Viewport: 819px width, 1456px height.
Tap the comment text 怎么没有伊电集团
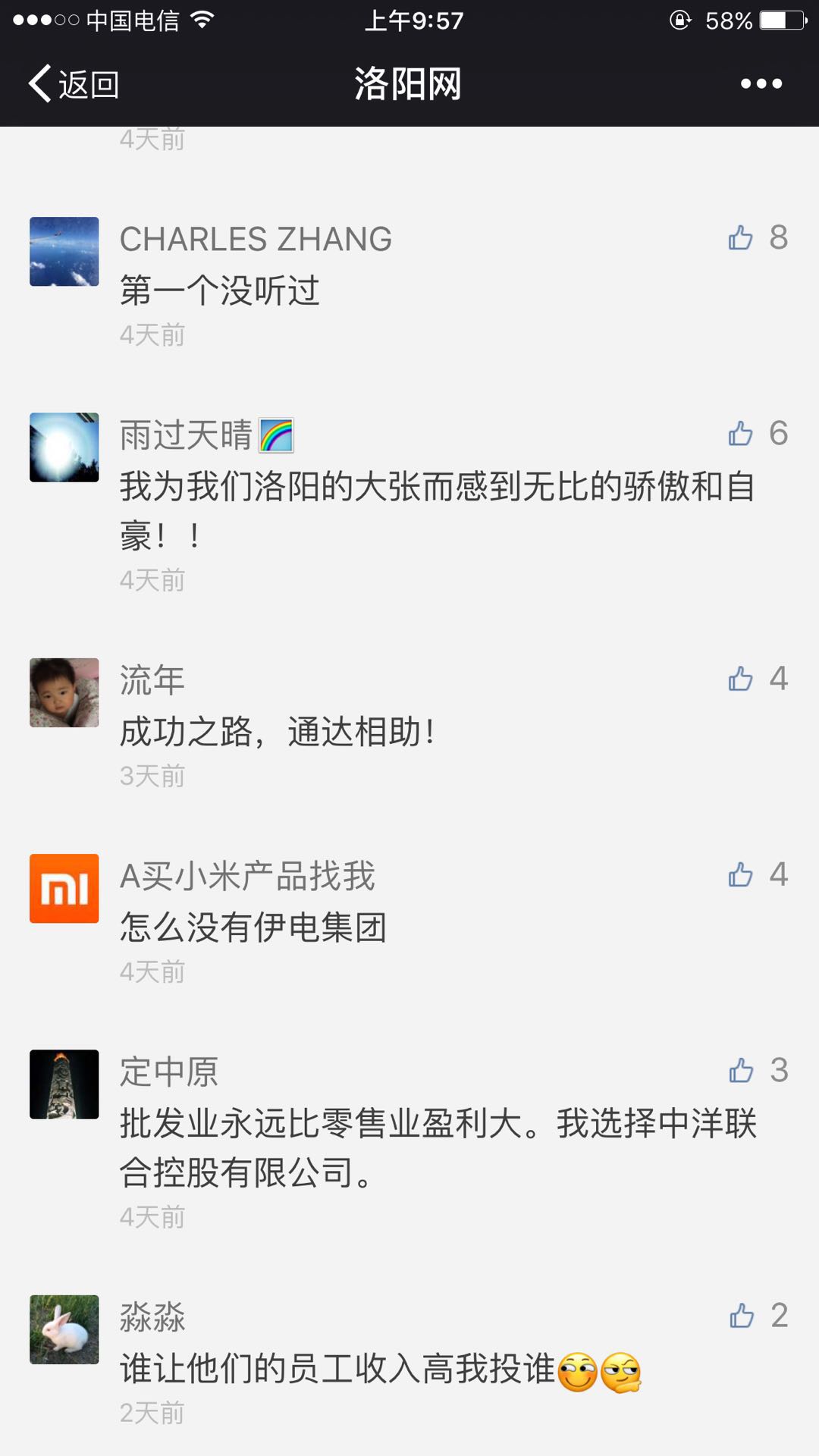(x=253, y=927)
